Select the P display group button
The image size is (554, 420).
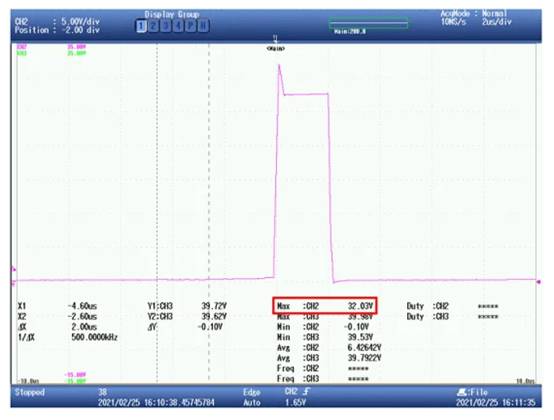click(x=191, y=26)
